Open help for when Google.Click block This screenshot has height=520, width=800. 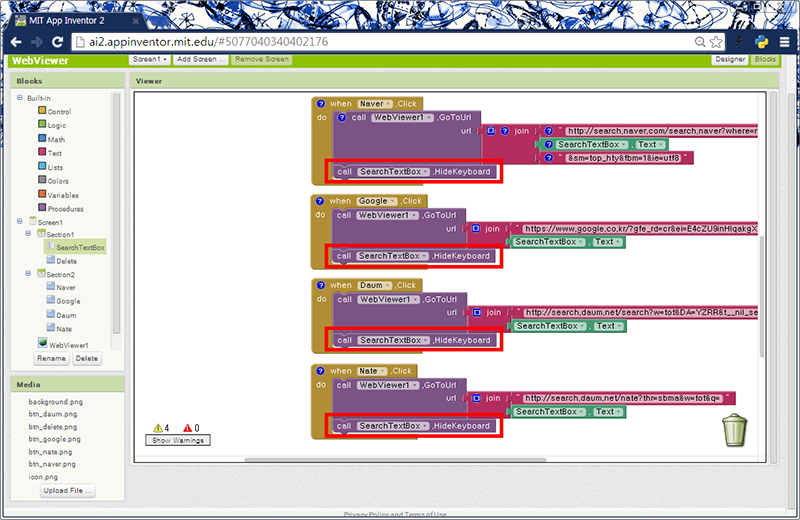click(x=320, y=201)
